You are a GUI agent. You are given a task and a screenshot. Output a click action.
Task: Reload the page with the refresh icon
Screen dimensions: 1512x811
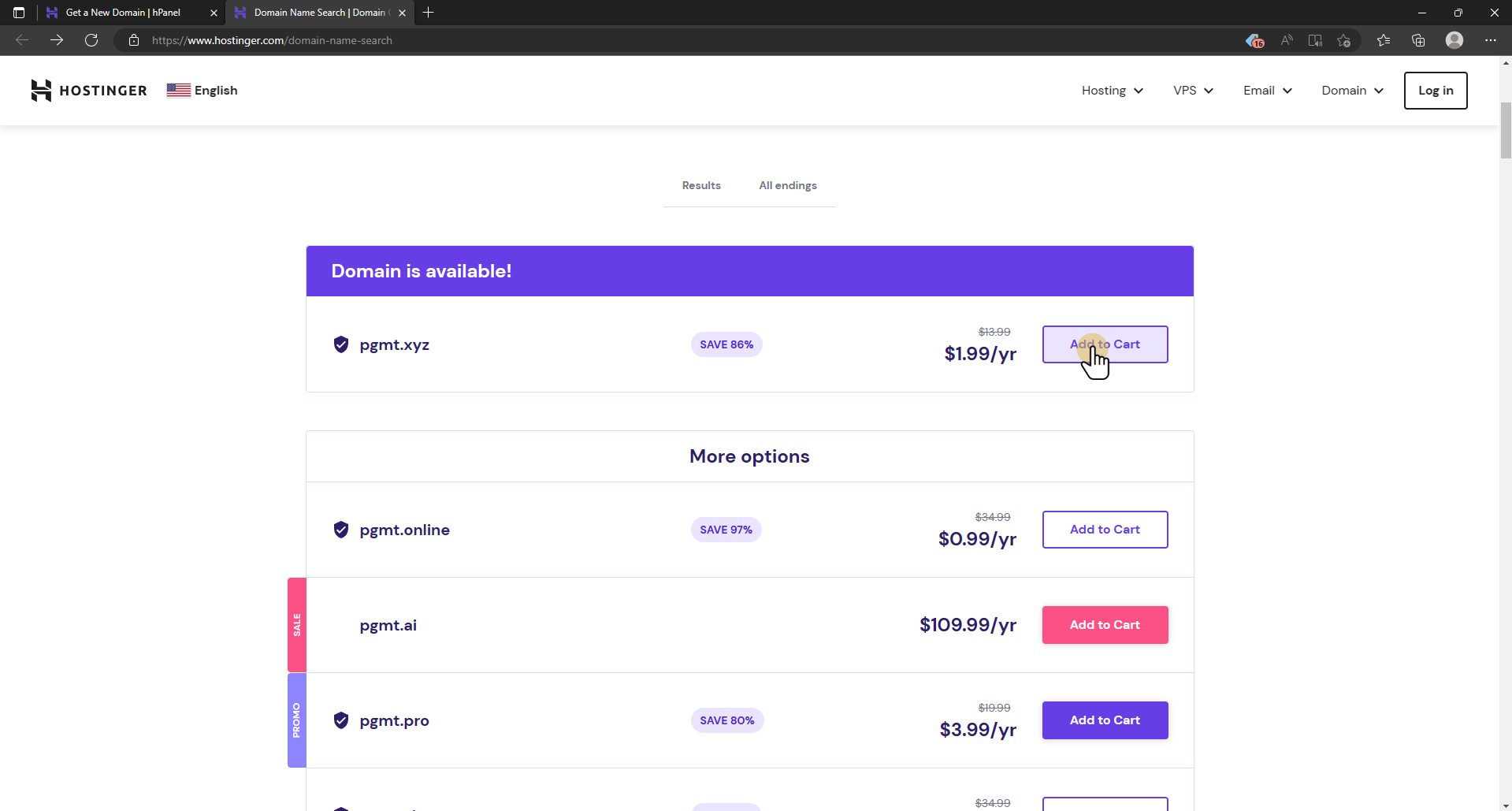(91, 40)
